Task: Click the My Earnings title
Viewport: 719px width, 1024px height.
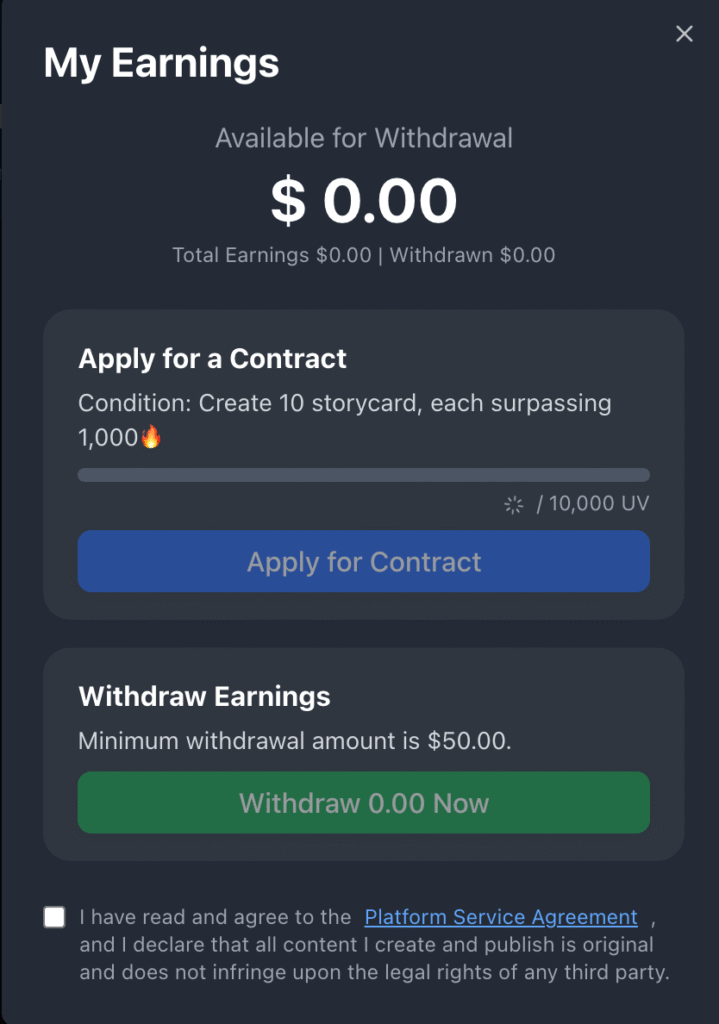Action: click(161, 63)
